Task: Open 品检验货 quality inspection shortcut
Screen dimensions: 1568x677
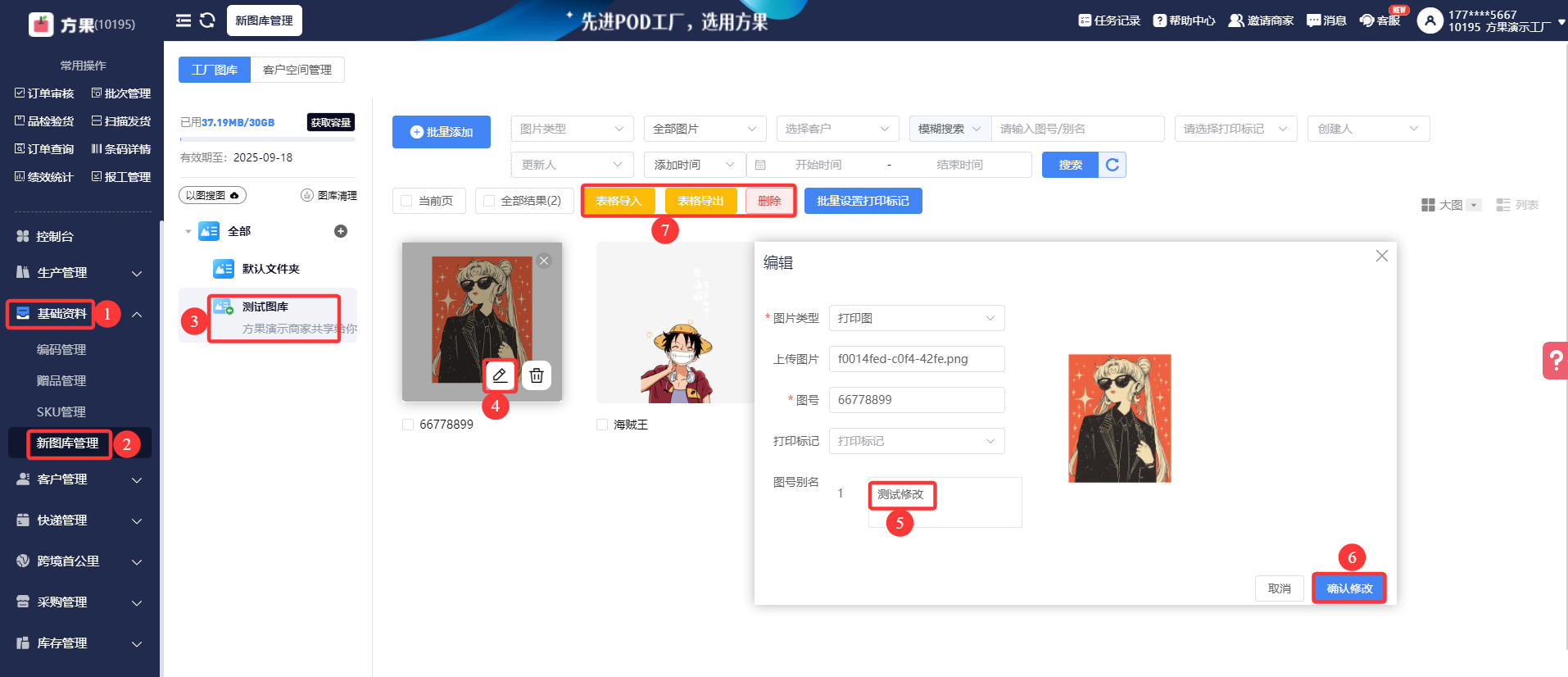Action: coord(44,121)
